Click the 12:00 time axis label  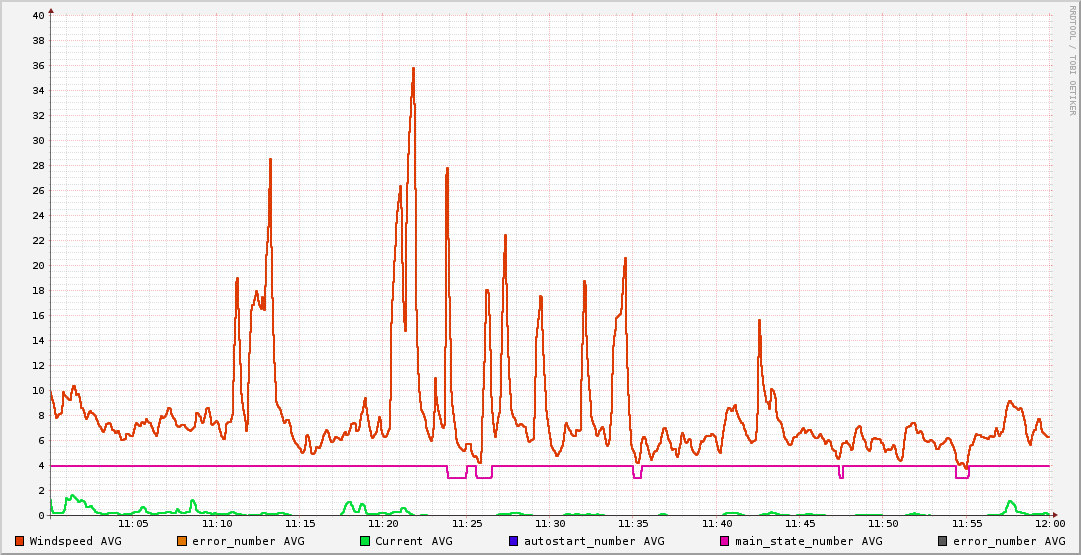tap(1049, 523)
